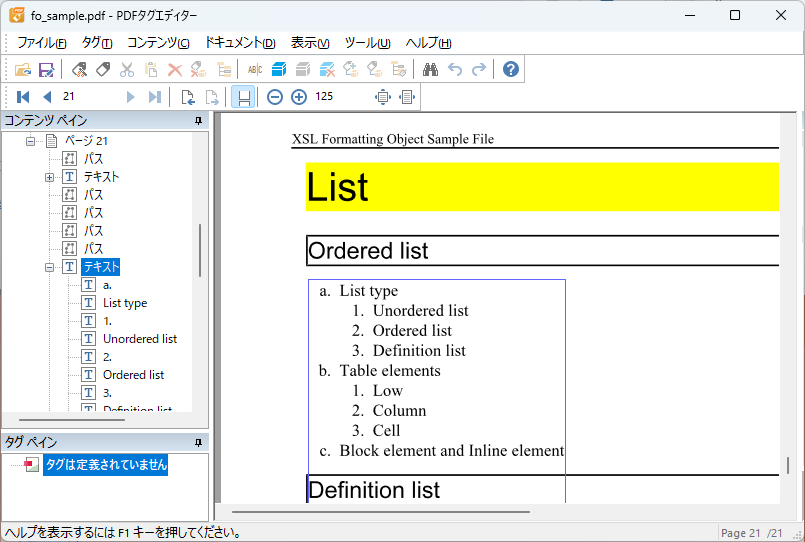This screenshot has height=542, width=805.
Task: Open the ドキュメント(D) menu
Action: pos(240,43)
